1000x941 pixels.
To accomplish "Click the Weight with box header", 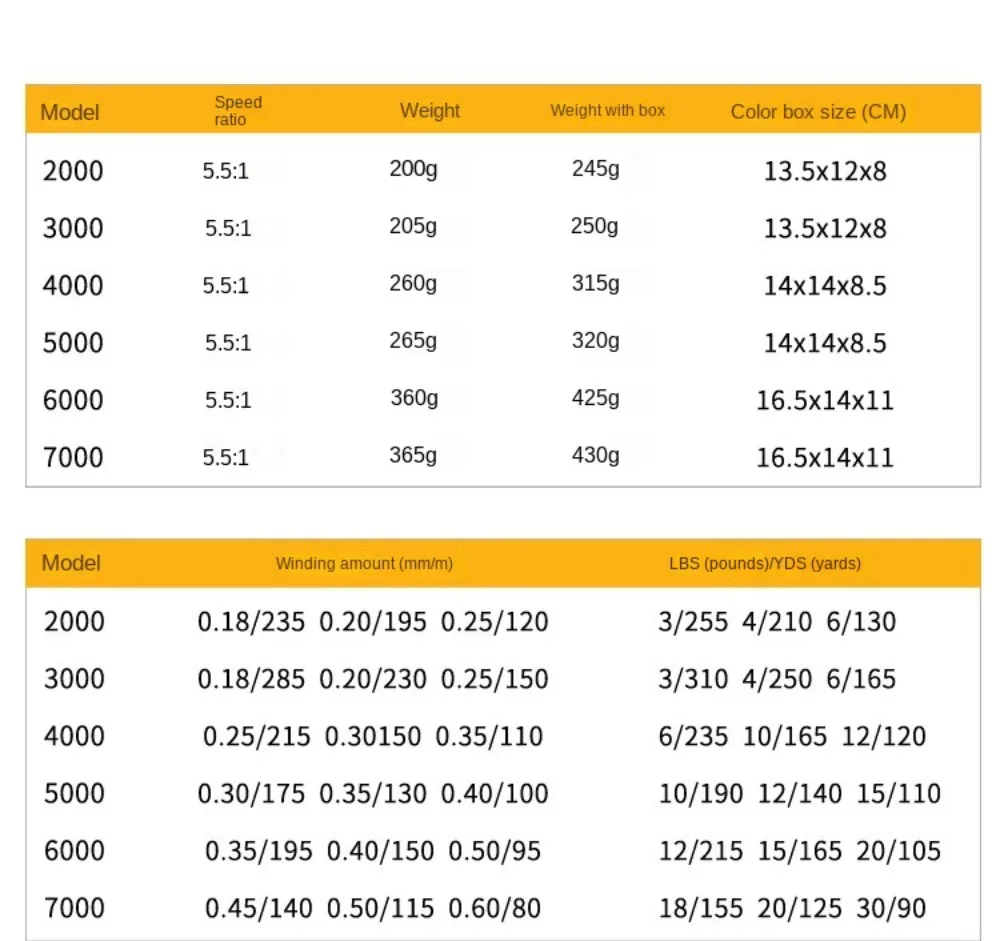I will [607, 110].
